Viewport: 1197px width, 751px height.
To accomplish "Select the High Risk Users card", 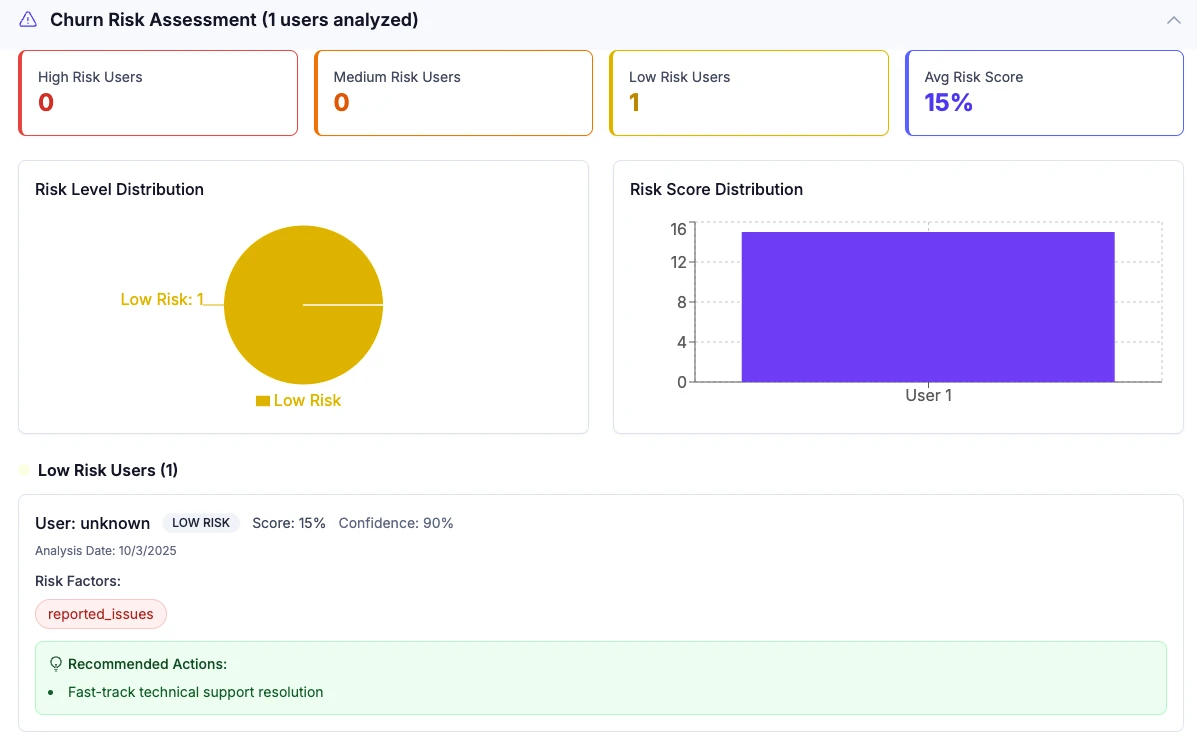I will [x=158, y=93].
